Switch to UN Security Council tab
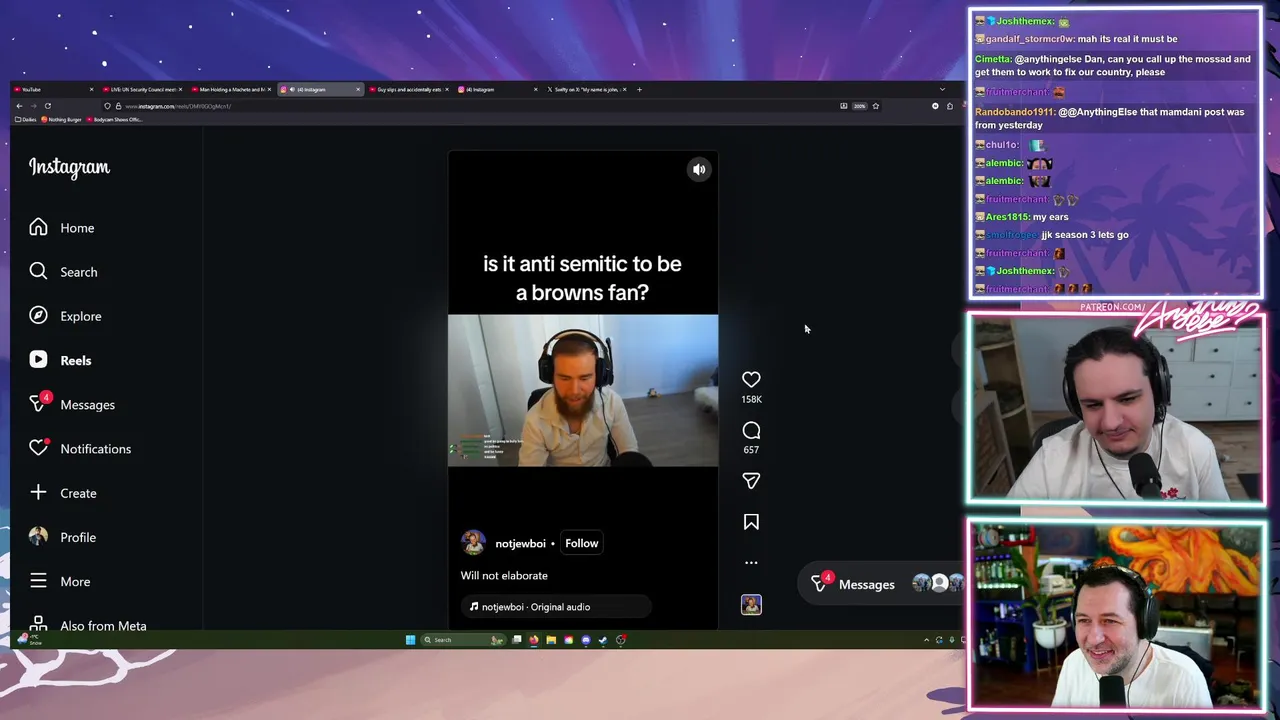1280x720 pixels. pyautogui.click(x=141, y=89)
